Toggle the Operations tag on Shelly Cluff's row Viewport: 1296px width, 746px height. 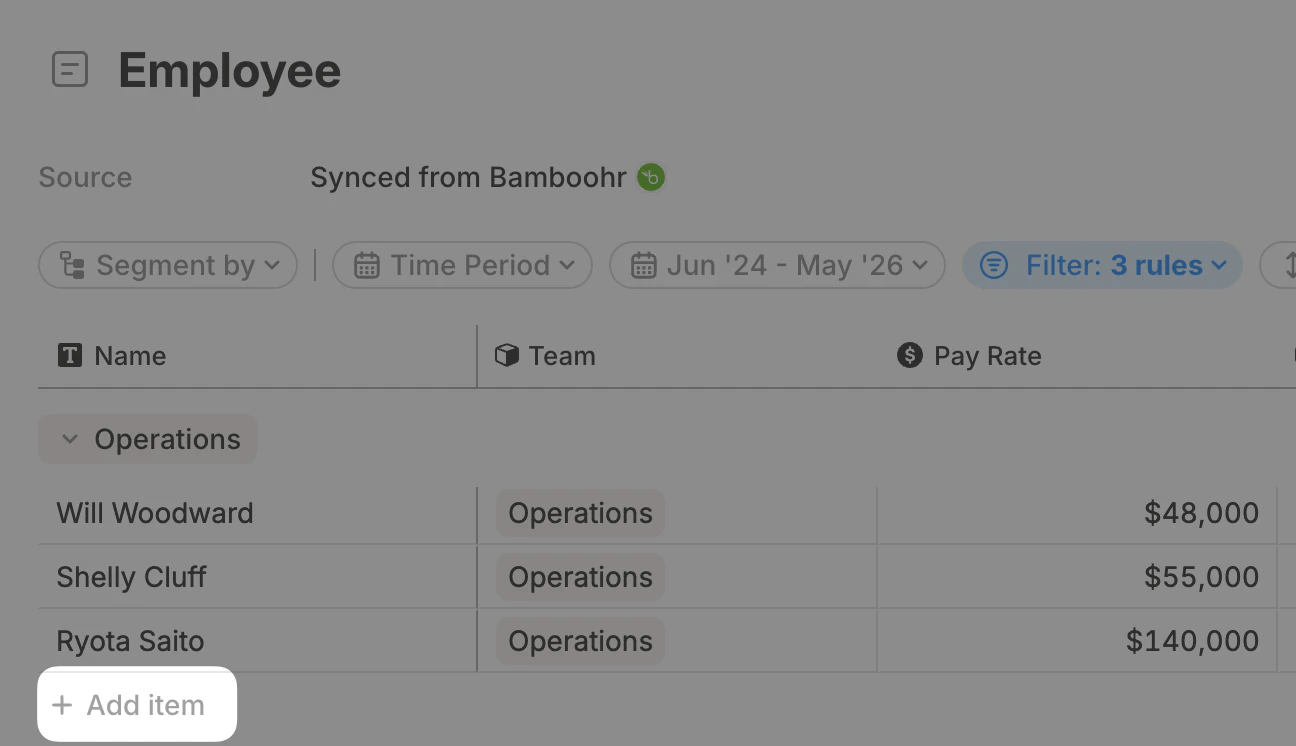pos(579,577)
